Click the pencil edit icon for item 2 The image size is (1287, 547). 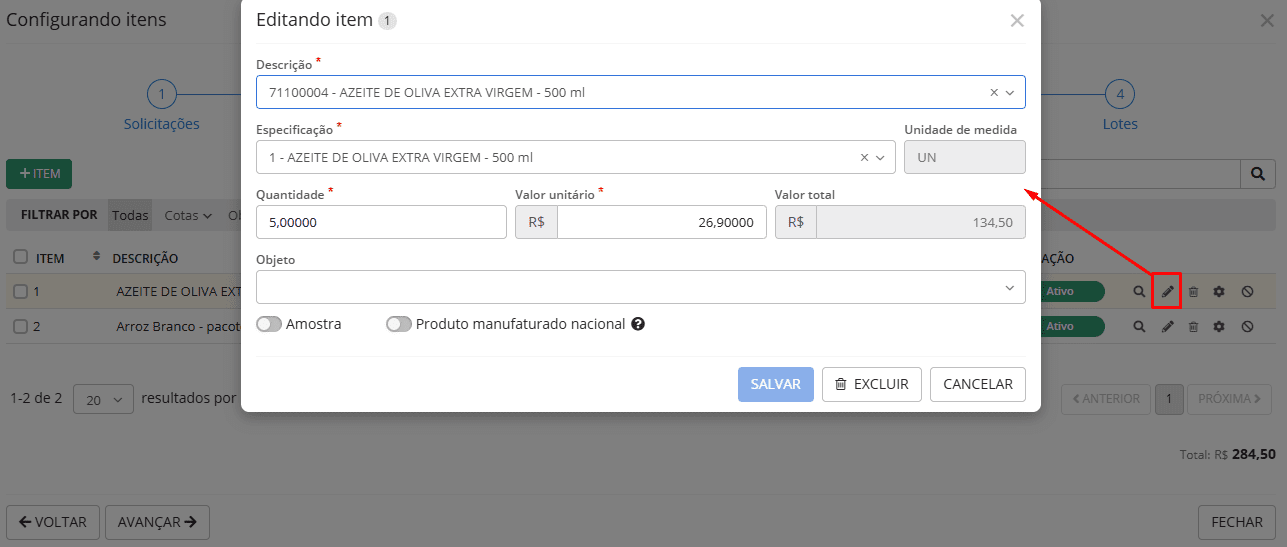pyautogui.click(x=1167, y=327)
